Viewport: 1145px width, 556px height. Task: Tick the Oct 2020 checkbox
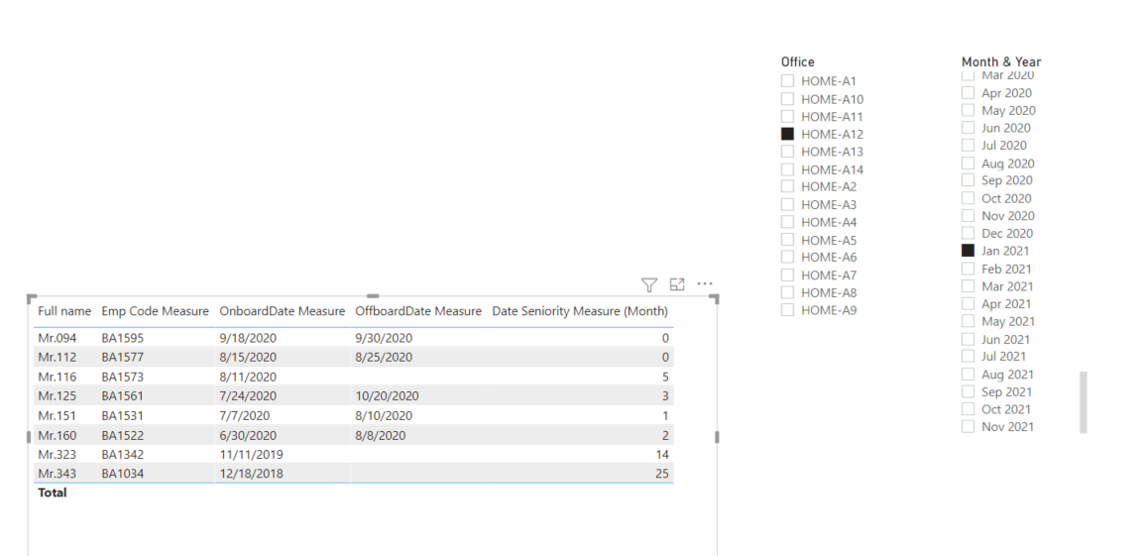click(x=968, y=197)
